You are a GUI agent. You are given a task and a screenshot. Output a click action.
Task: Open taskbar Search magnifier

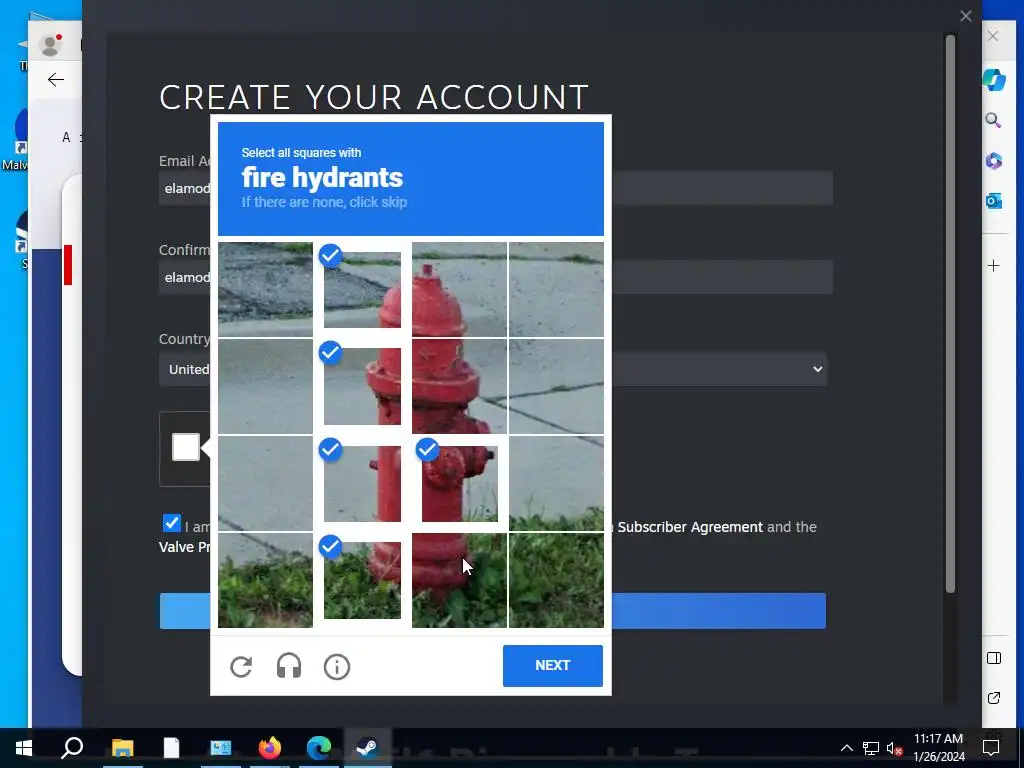pos(72,747)
